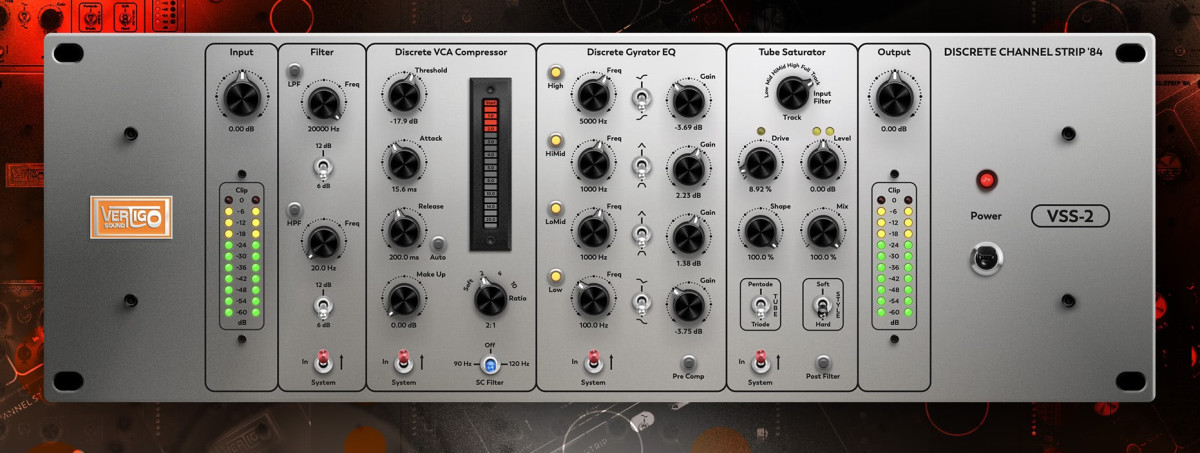Toggle the LoMid EQ band button
The height and width of the screenshot is (453, 1200).
(x=554, y=208)
